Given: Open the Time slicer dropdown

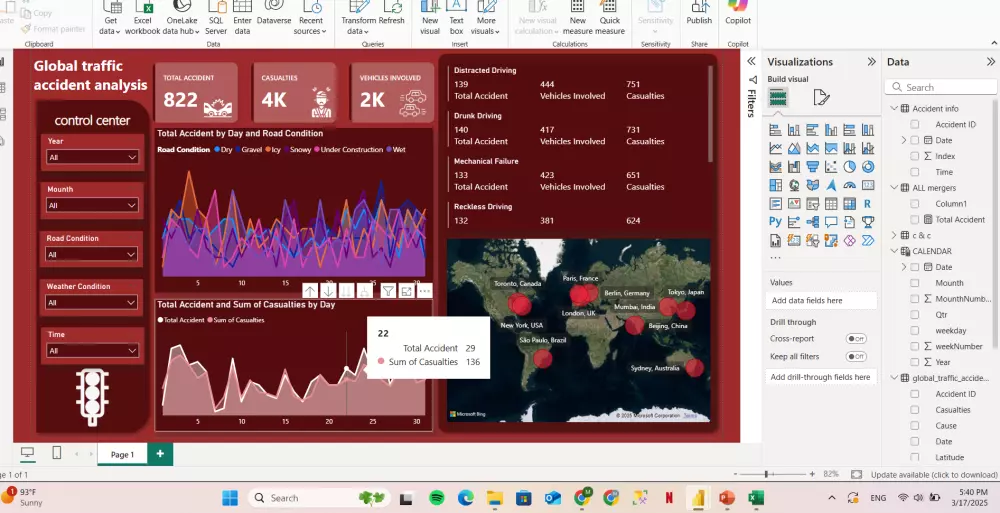Looking at the screenshot, I should click(x=92, y=351).
